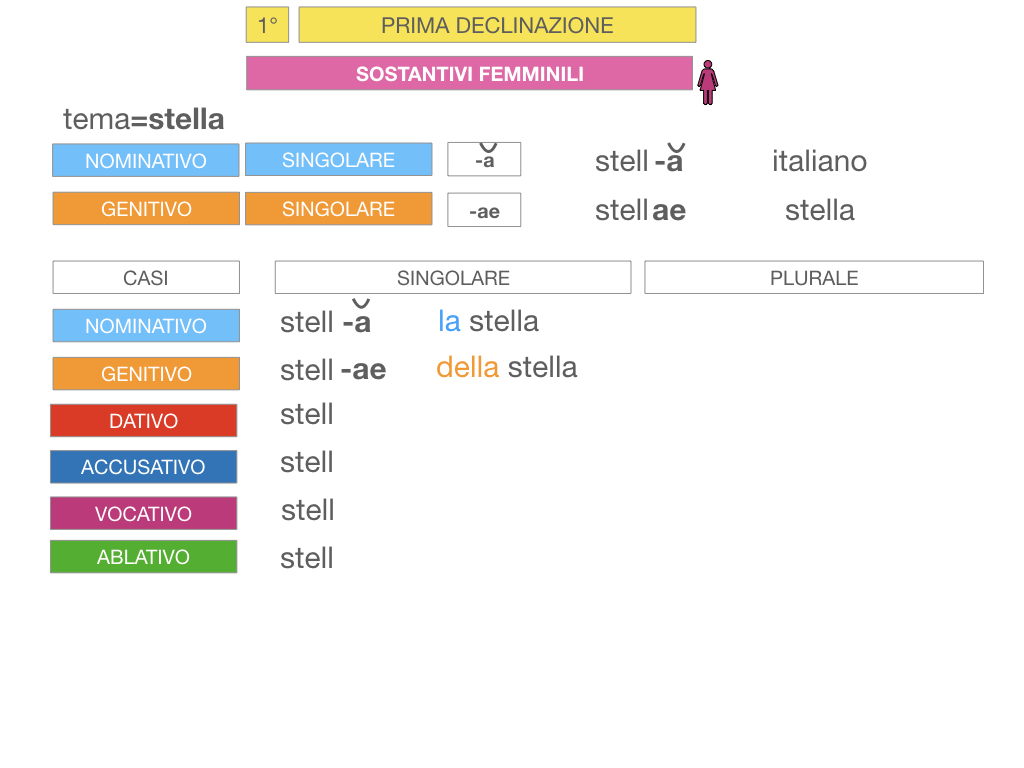Click the -a ending box
Viewport: 1024px width, 768px height.
click(484, 160)
